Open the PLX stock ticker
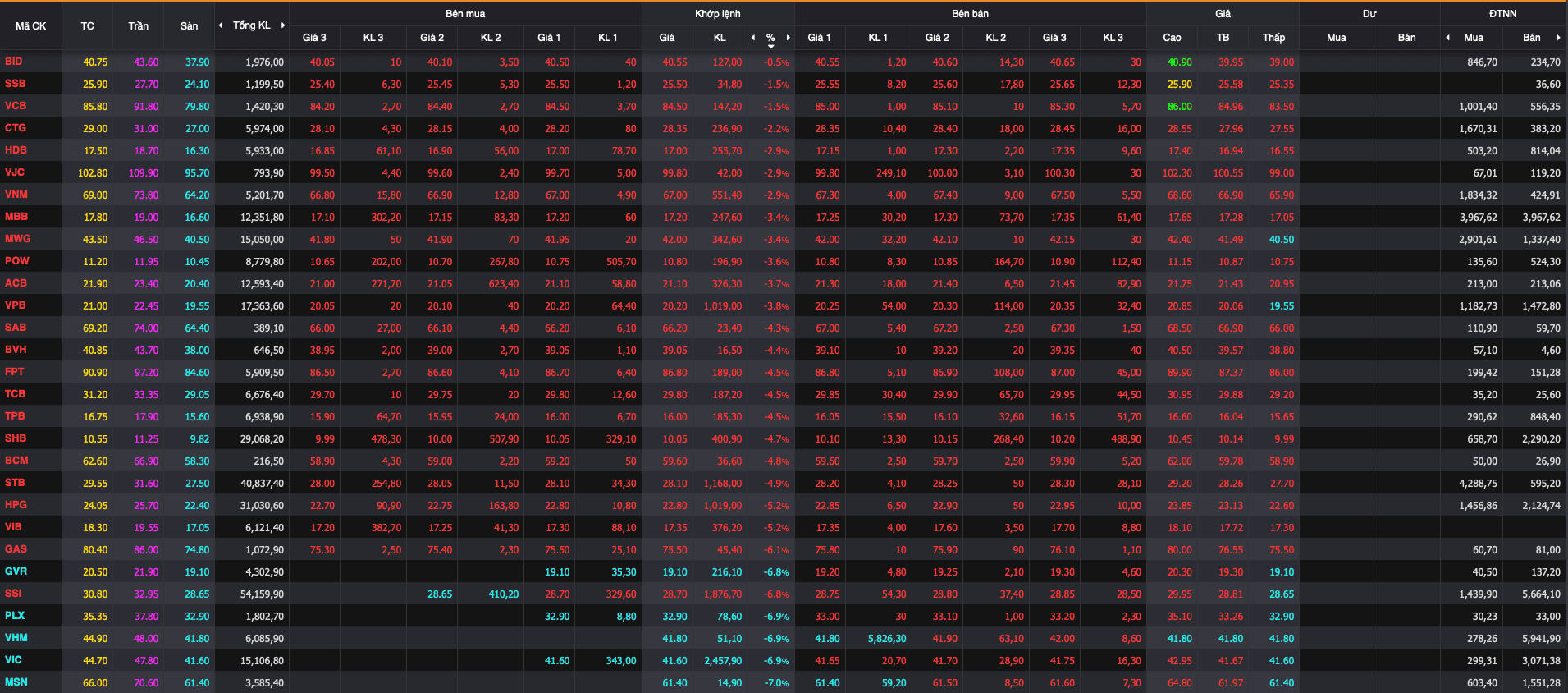The height and width of the screenshot is (693, 1568). (x=15, y=616)
